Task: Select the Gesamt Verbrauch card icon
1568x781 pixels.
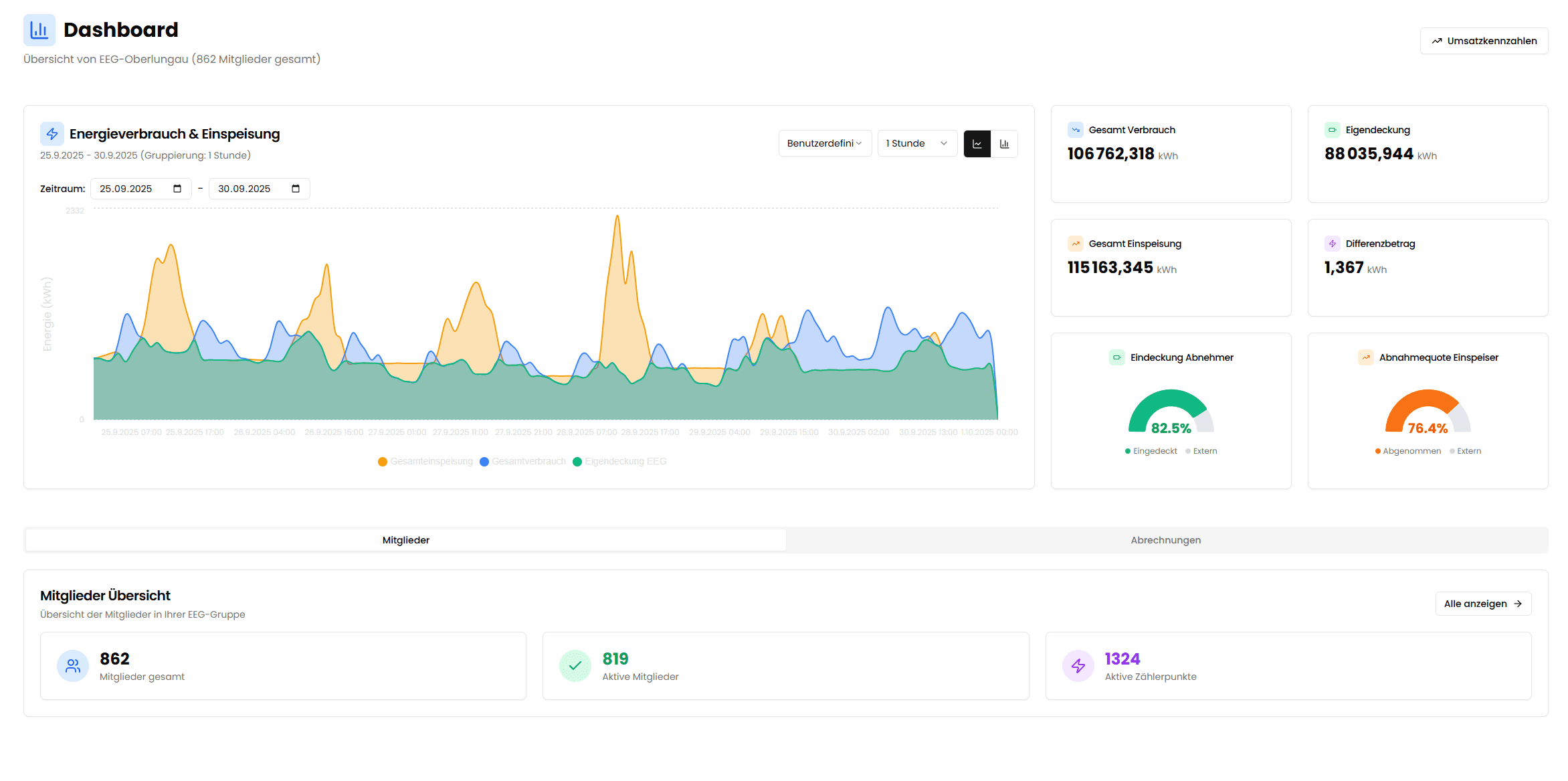Action: point(1076,129)
